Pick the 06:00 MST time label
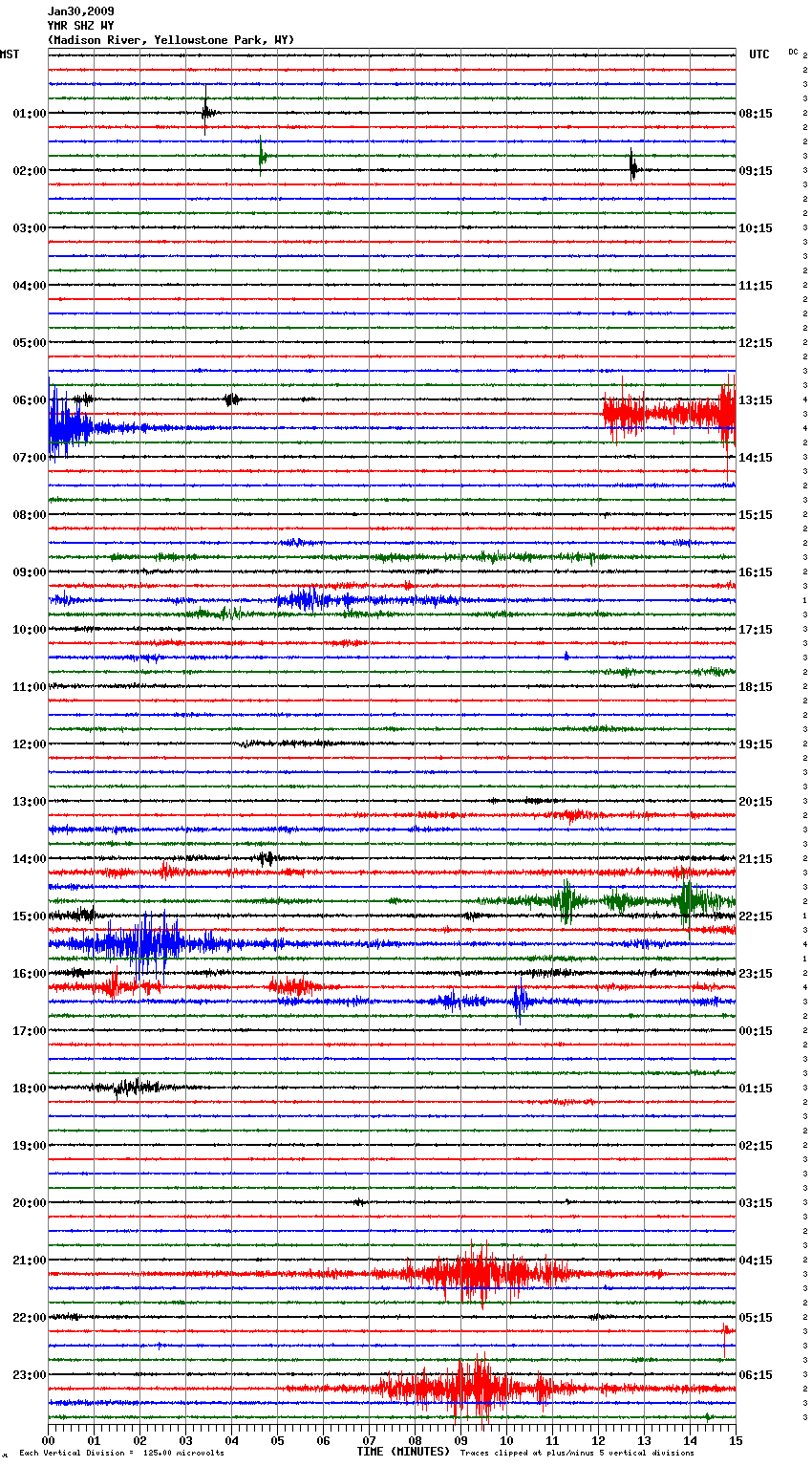 30,400
